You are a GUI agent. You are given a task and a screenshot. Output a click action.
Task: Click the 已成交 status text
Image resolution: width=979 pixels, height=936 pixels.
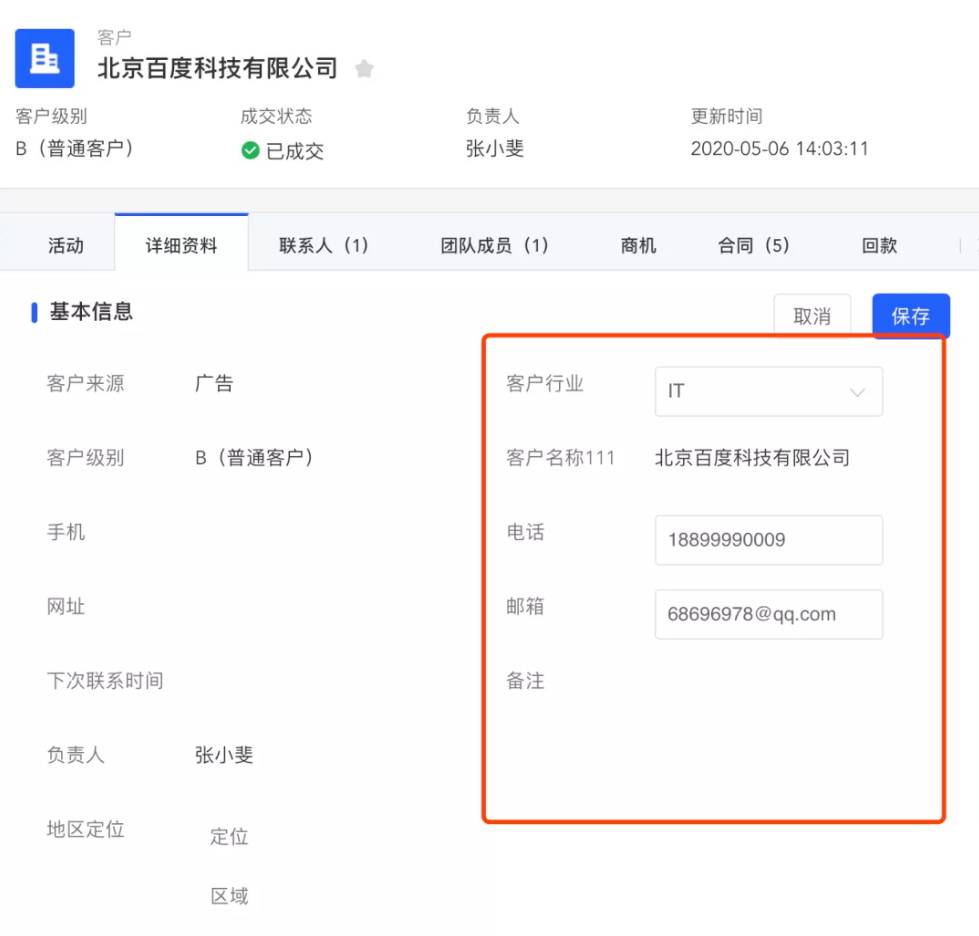coord(295,150)
